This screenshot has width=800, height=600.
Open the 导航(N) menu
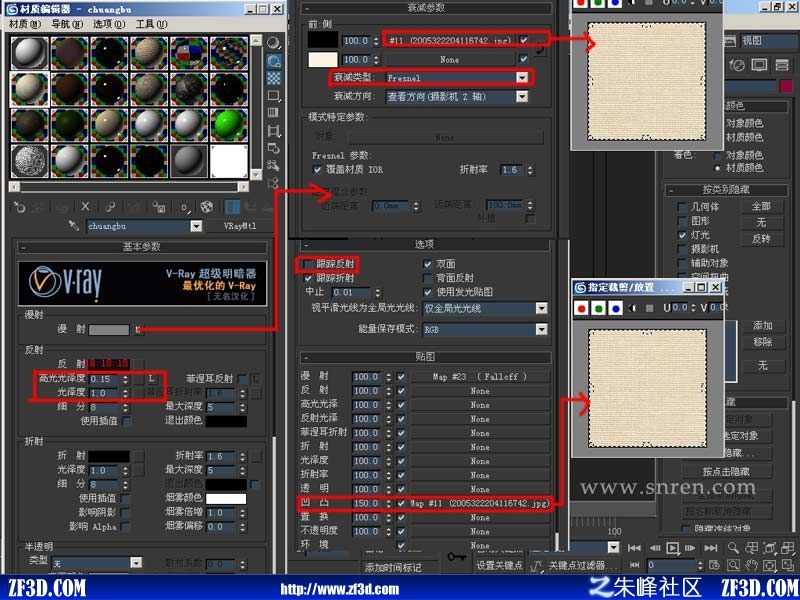67,24
